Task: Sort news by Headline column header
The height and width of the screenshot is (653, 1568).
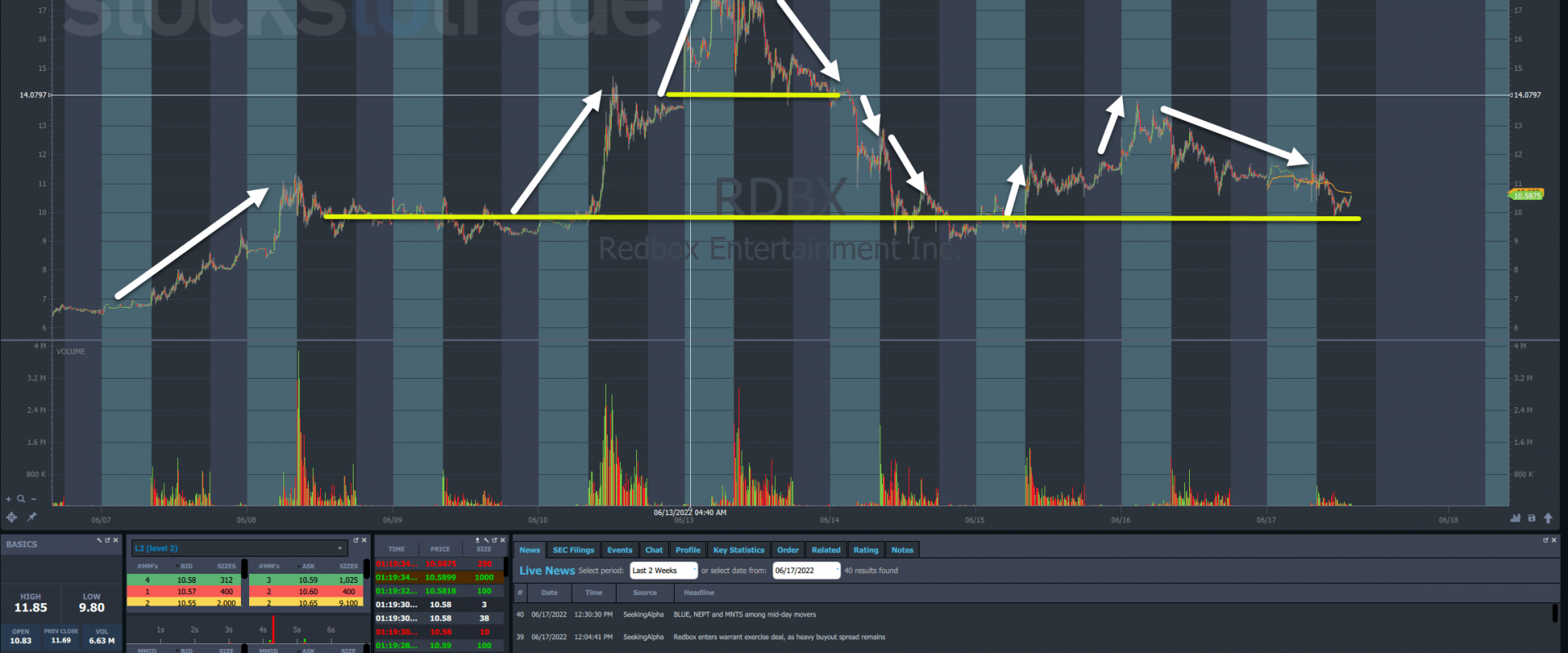Action: click(699, 593)
